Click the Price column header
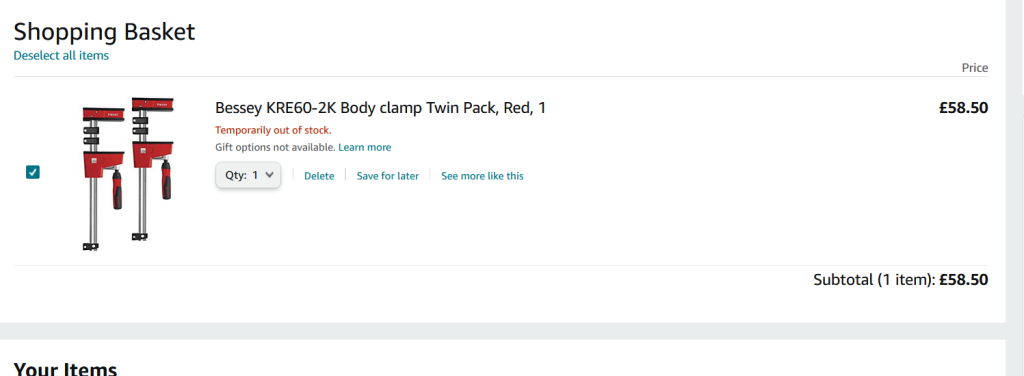Screen dimensions: 1024x376 coord(974,68)
